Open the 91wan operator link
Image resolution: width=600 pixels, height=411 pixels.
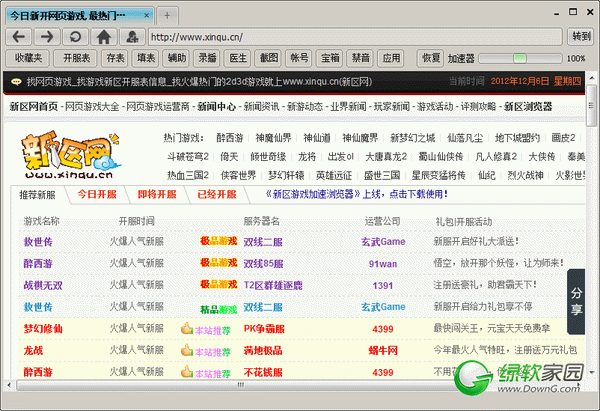tap(383, 264)
